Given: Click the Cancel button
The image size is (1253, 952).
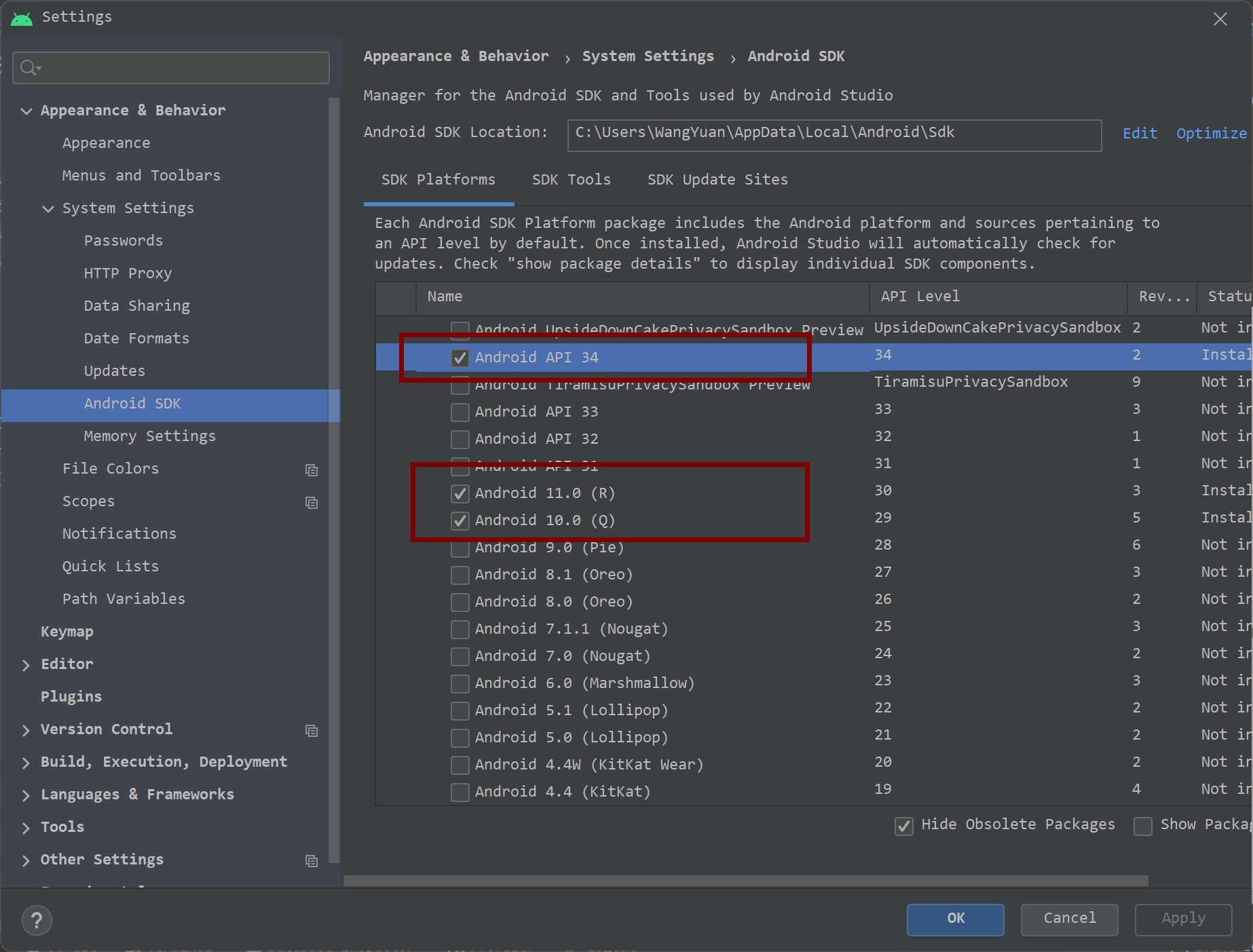Looking at the screenshot, I should (1070, 919).
